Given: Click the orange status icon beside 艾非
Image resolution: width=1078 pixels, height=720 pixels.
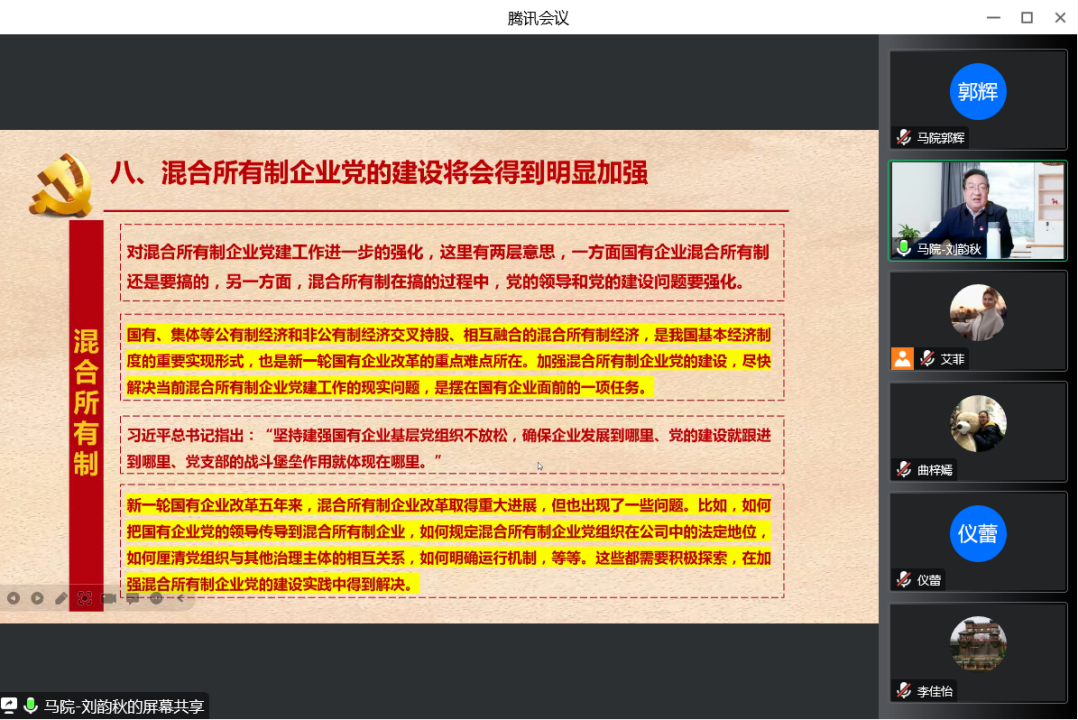Looking at the screenshot, I should coord(903,358).
